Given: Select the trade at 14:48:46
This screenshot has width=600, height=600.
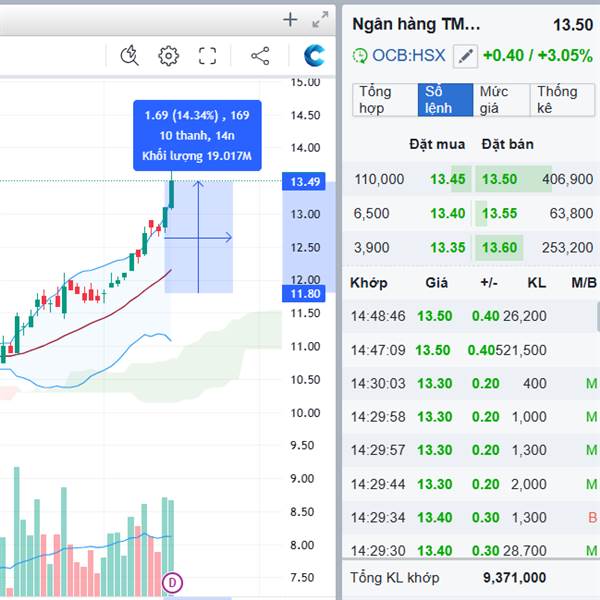Looking at the screenshot, I should (x=469, y=316).
